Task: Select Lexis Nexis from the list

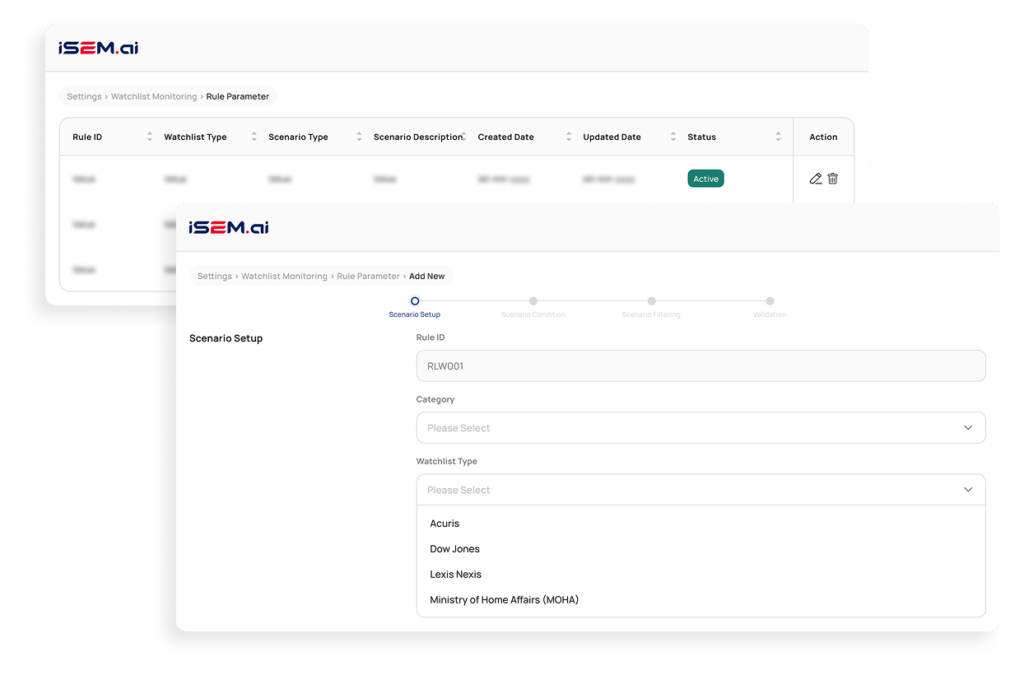Action: click(x=456, y=575)
